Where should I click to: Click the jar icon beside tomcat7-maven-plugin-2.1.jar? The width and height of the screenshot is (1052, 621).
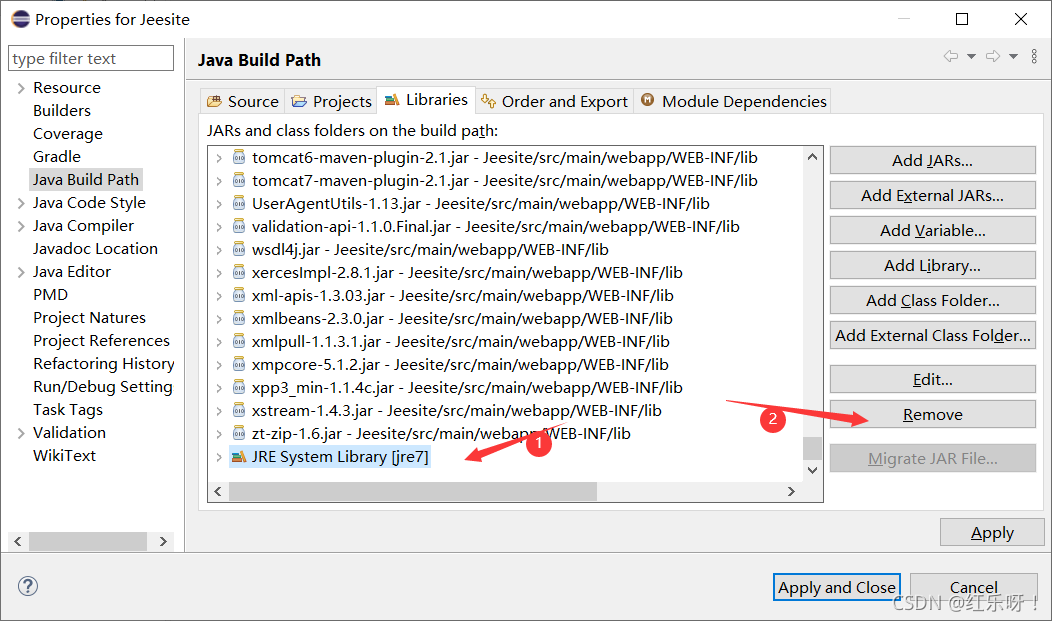point(239,180)
